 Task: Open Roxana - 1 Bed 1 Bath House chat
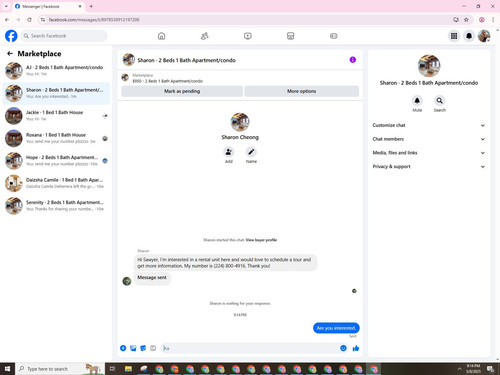click(x=56, y=138)
